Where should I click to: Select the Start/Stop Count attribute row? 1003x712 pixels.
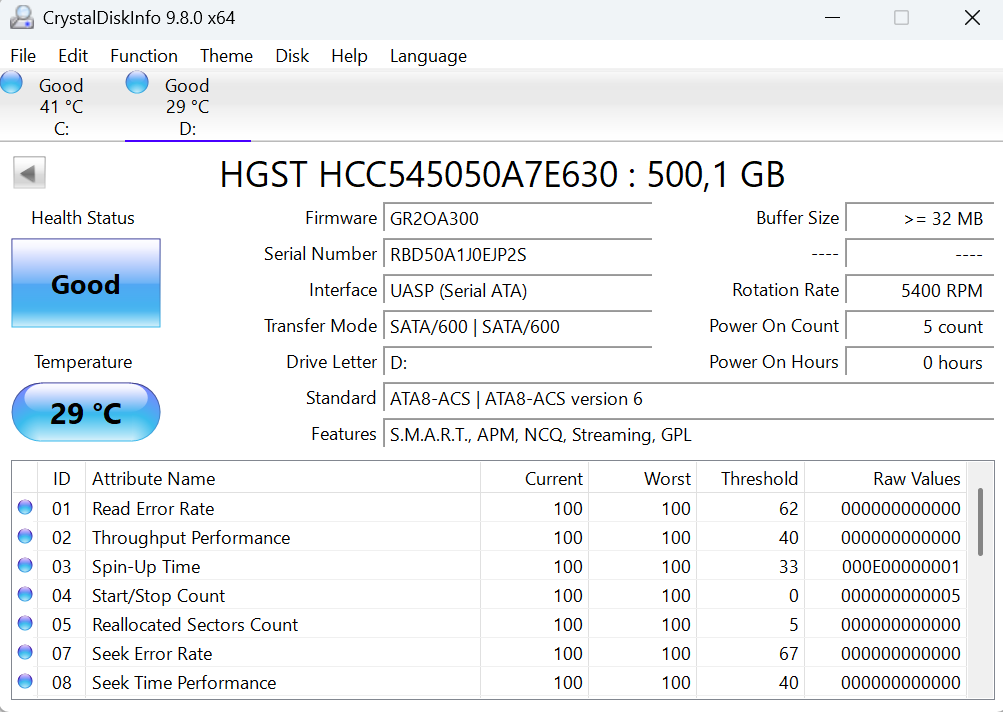coord(489,596)
